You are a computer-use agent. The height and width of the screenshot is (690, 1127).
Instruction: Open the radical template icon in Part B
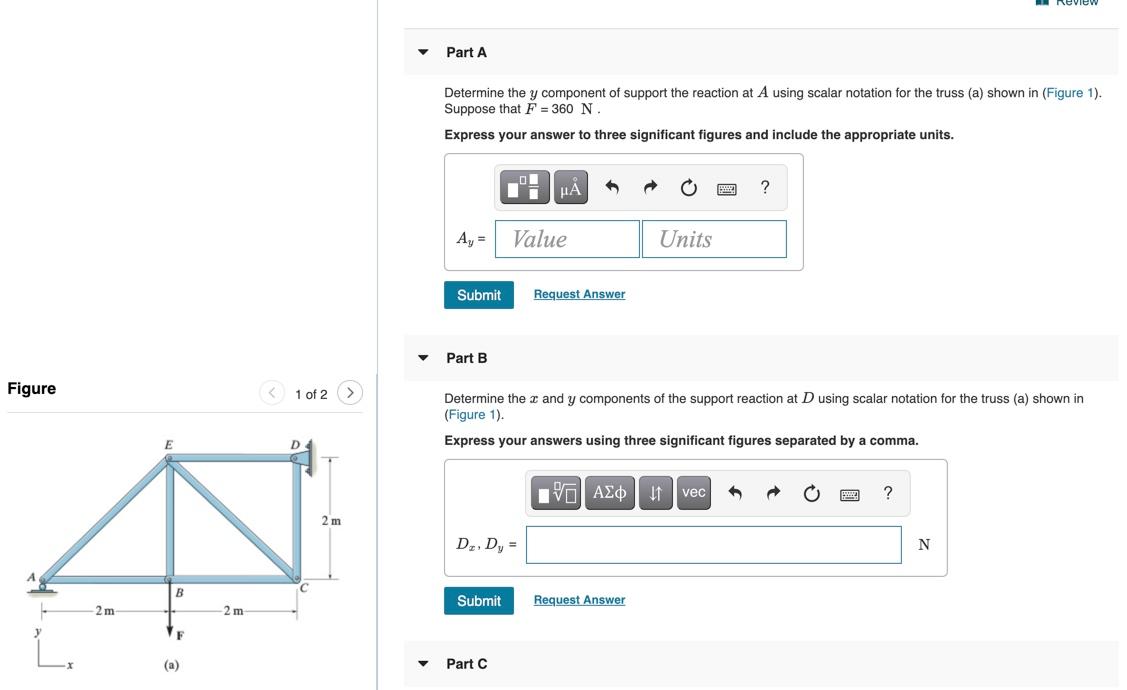pos(556,492)
